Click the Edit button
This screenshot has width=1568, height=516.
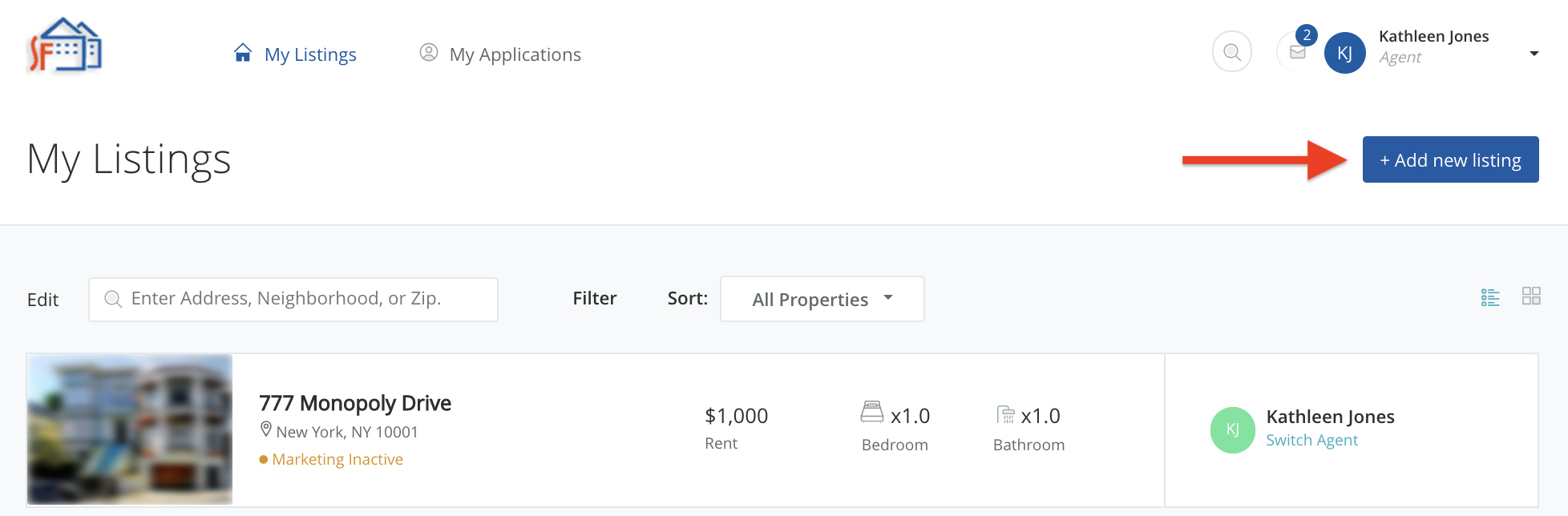click(x=43, y=300)
